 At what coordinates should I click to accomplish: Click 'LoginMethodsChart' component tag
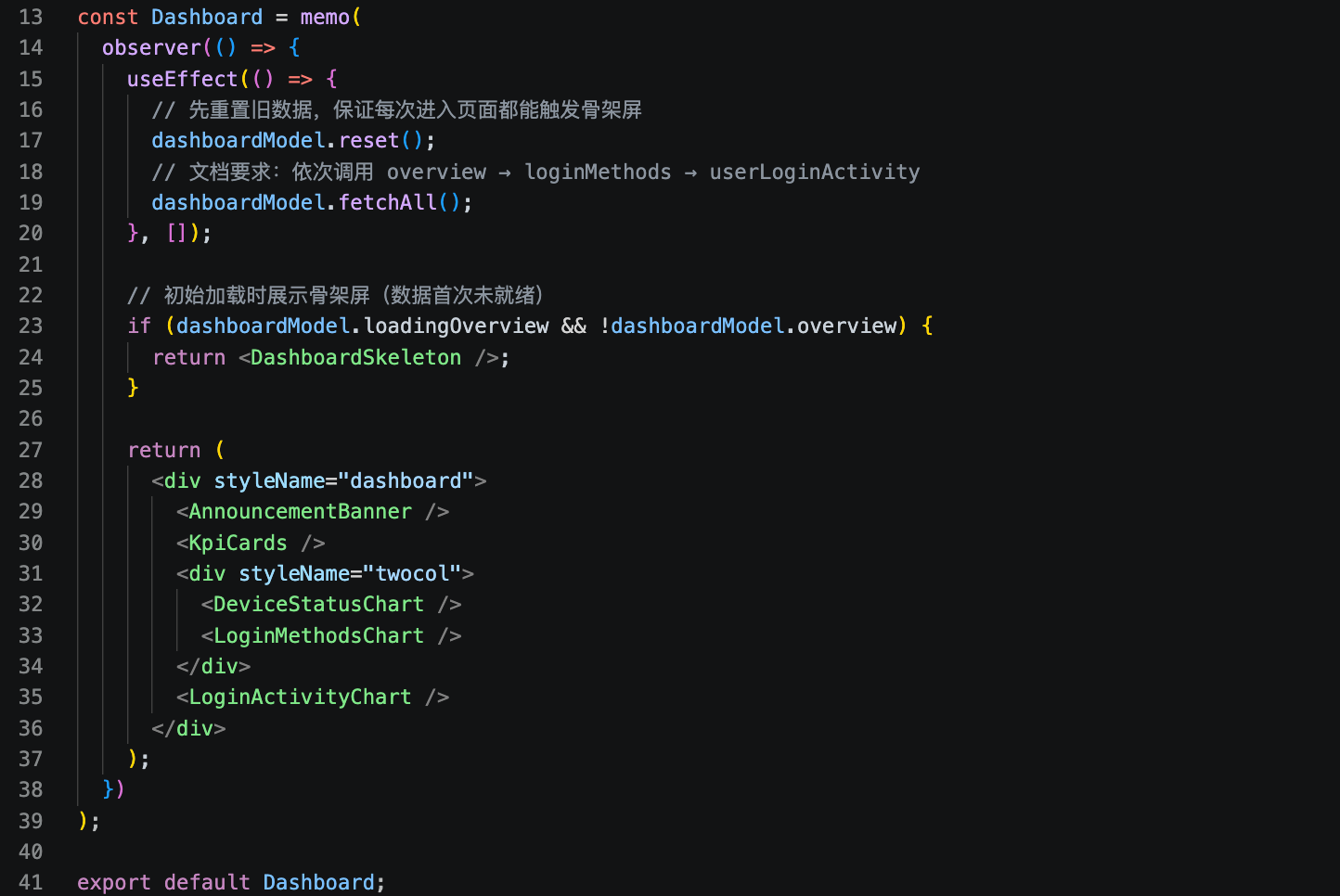pos(318,635)
